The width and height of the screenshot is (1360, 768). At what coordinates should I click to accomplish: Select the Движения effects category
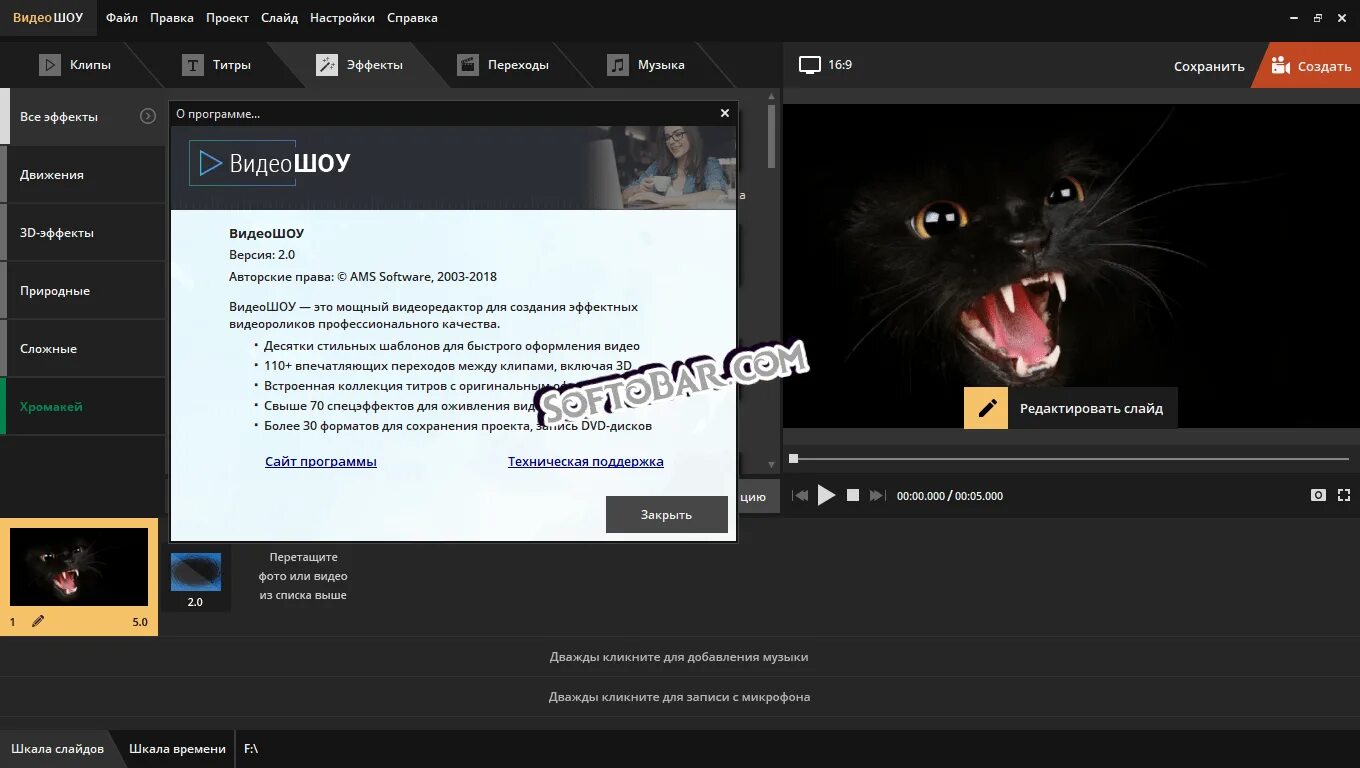(x=83, y=175)
